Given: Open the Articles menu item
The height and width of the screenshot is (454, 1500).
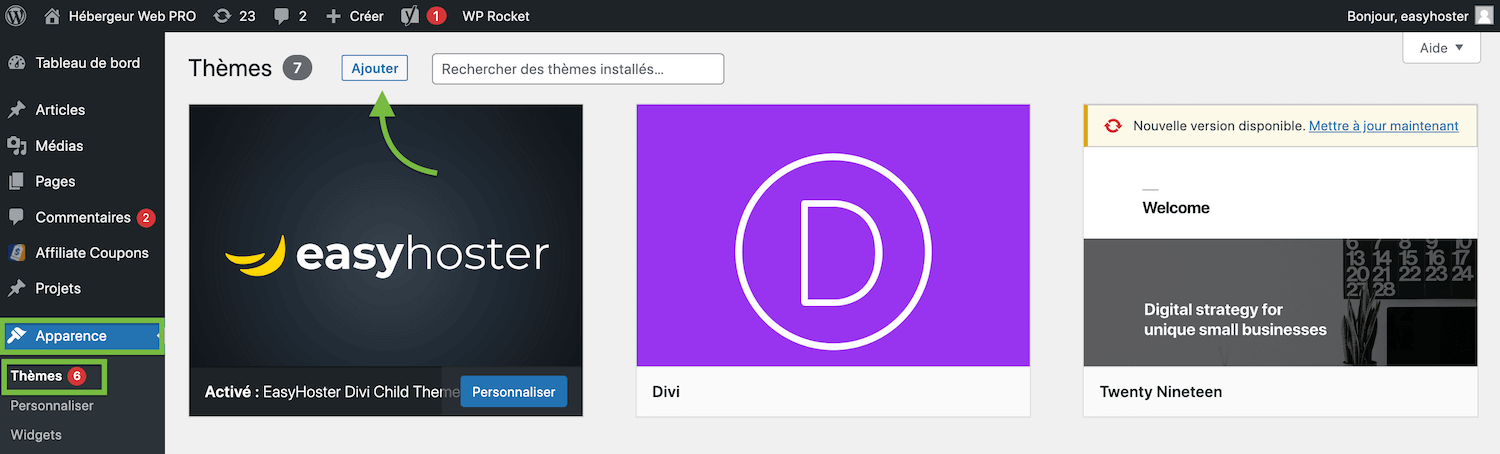Looking at the screenshot, I should click(x=60, y=110).
